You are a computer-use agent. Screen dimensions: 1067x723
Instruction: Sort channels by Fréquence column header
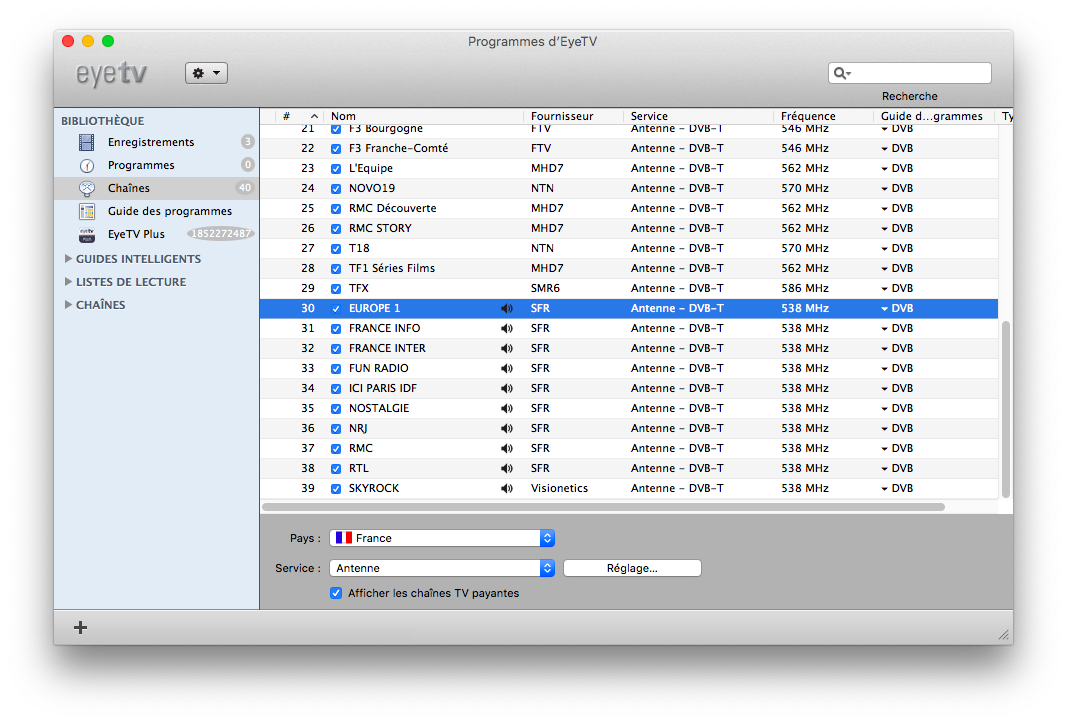[808, 116]
